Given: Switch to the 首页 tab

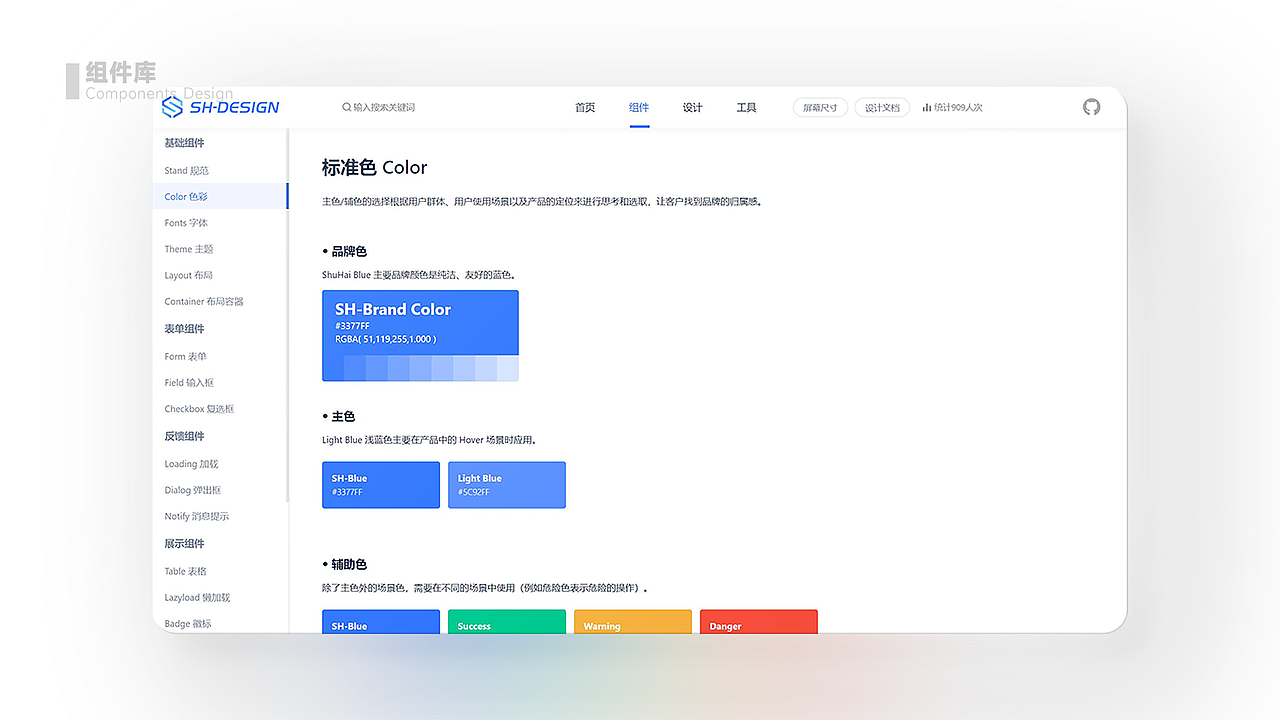Looking at the screenshot, I should (585, 106).
